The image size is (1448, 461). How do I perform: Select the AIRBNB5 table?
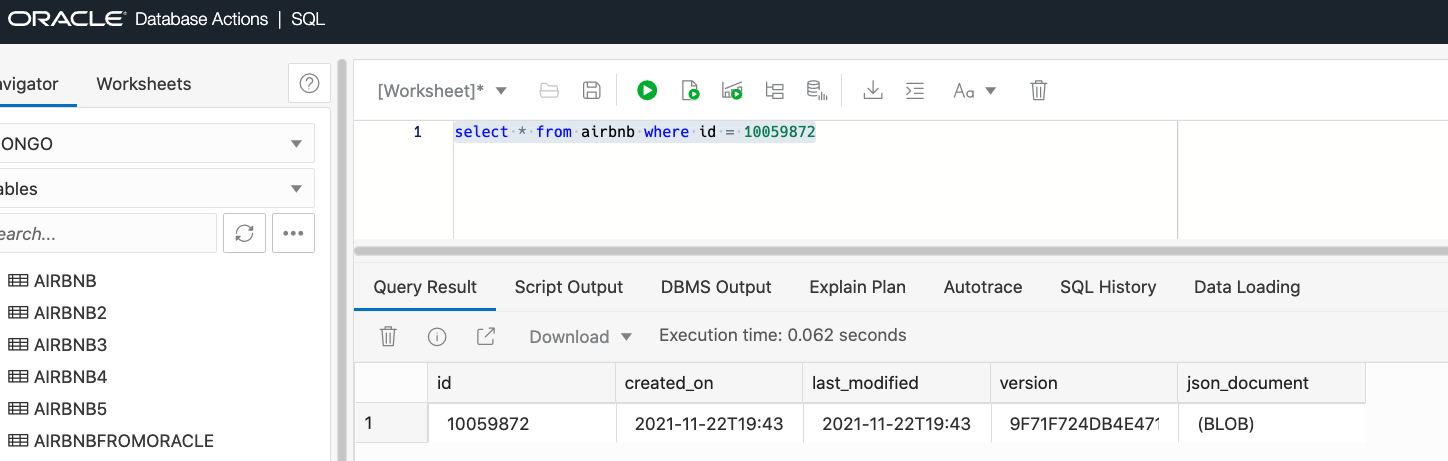click(70, 409)
